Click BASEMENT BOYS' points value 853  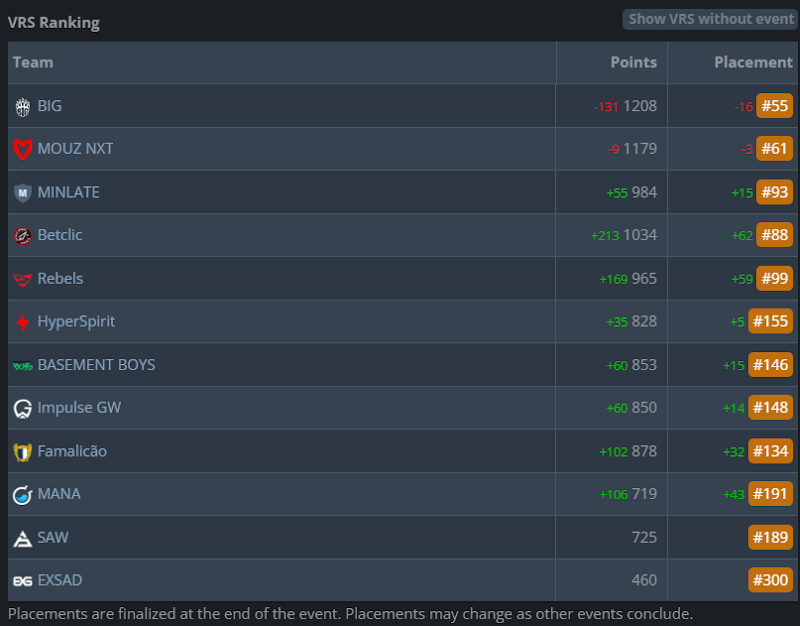pyautogui.click(x=644, y=365)
